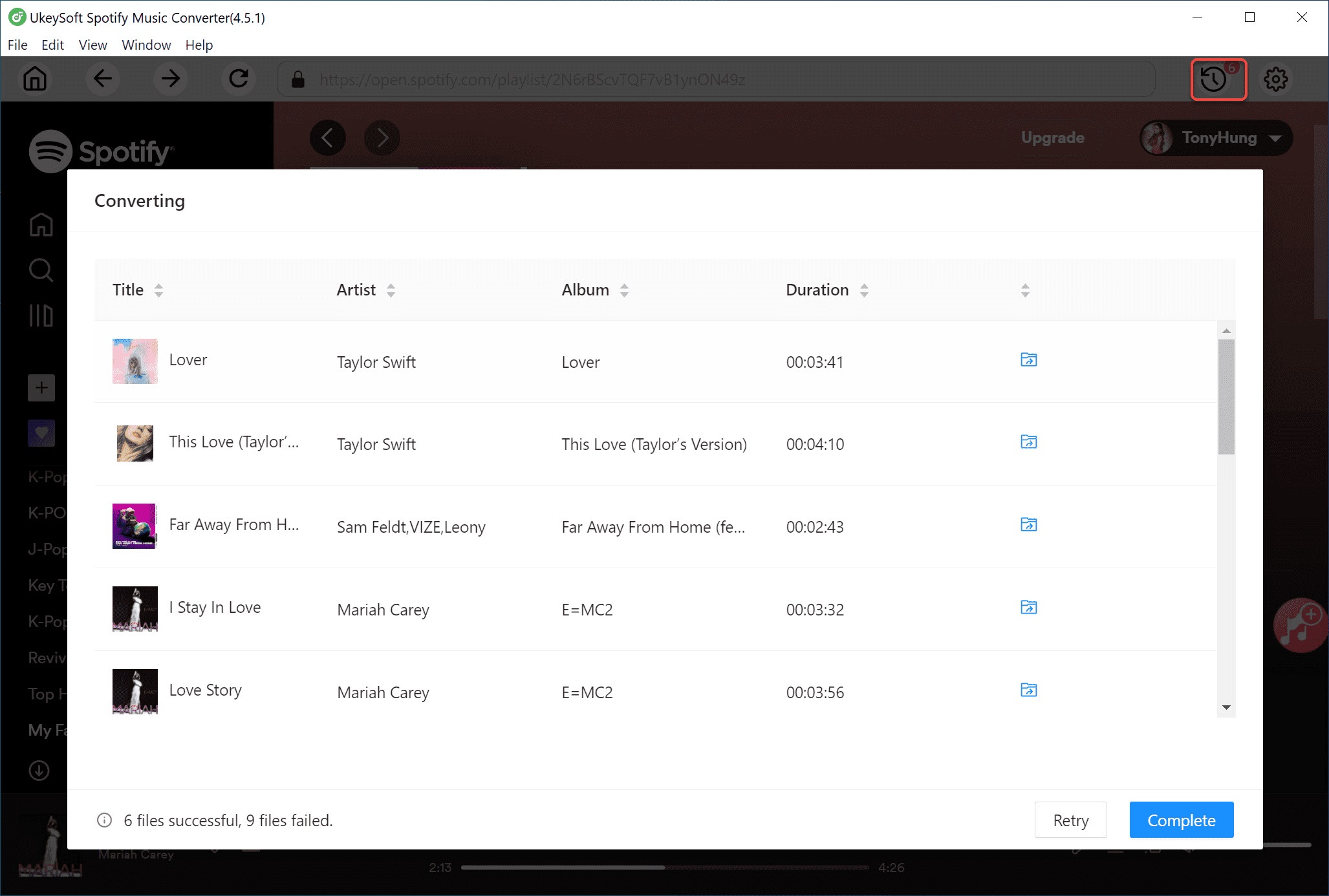Screen dimensions: 1329x896
Task: Click the library icon in sidebar
Action: point(40,315)
